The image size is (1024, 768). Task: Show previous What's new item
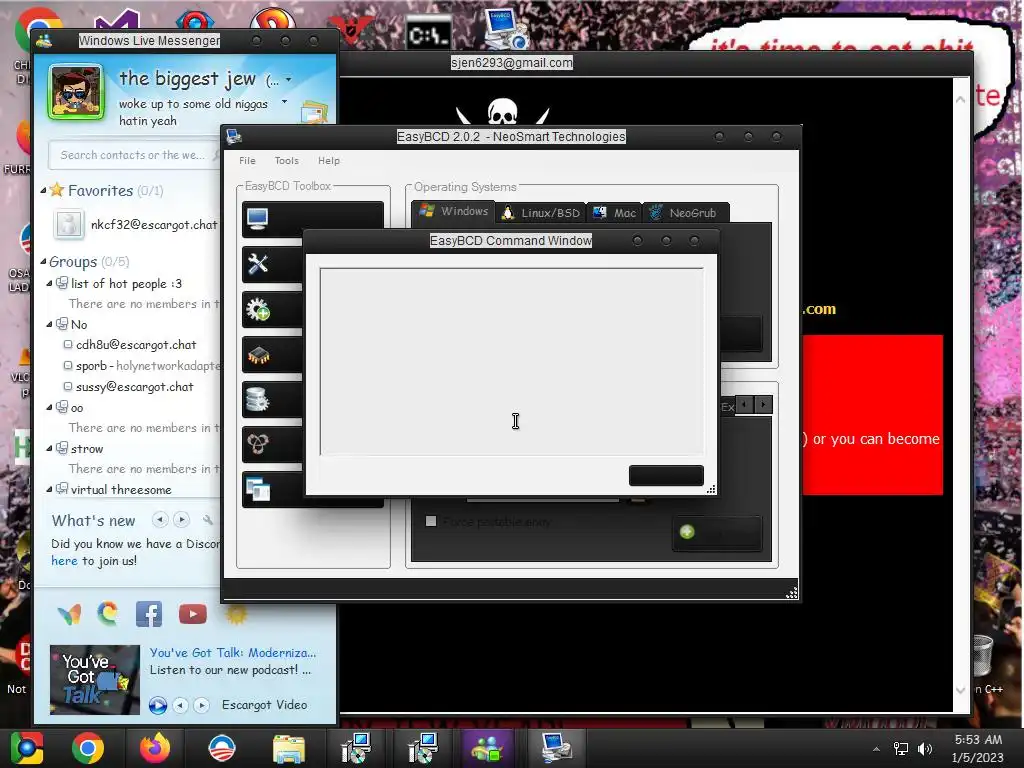(x=159, y=520)
